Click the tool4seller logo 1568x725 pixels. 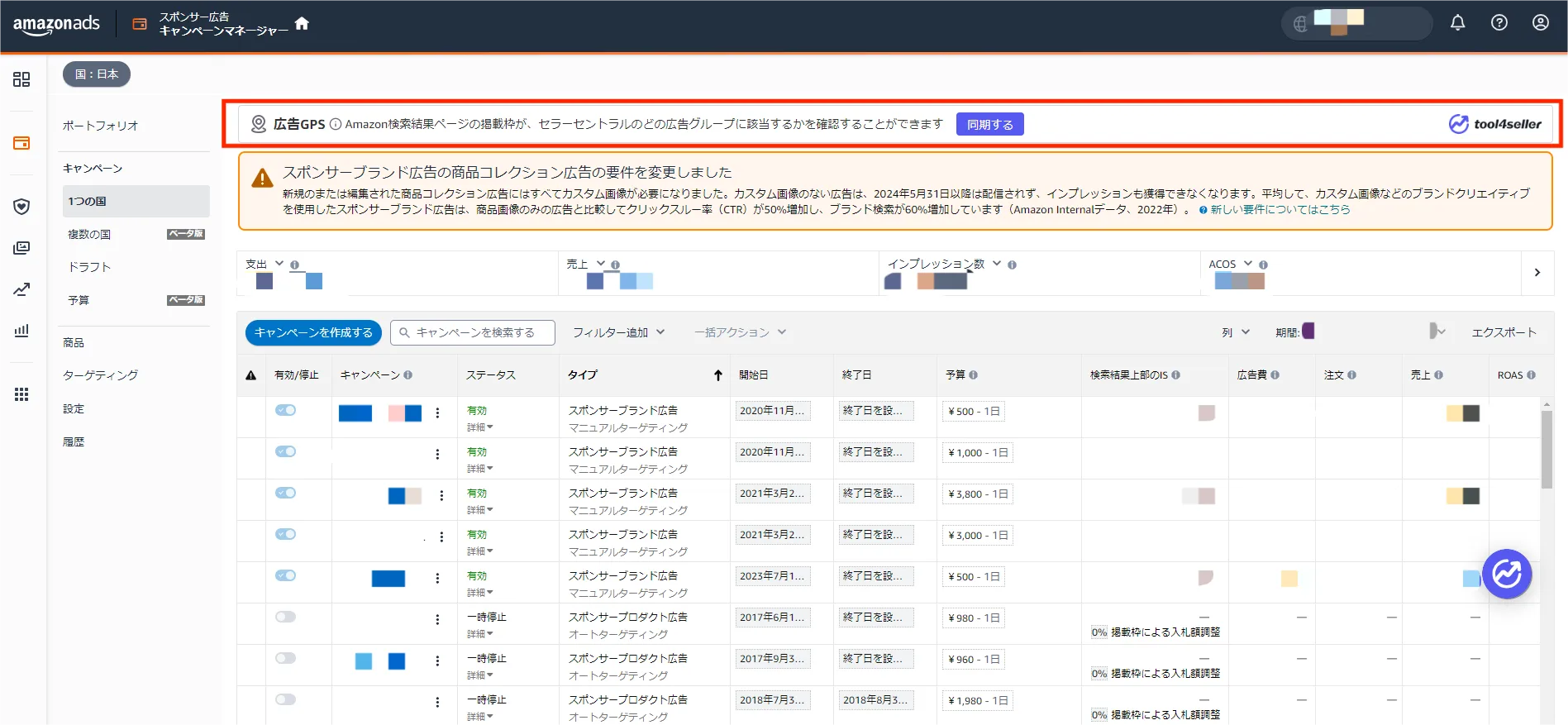click(x=1495, y=124)
